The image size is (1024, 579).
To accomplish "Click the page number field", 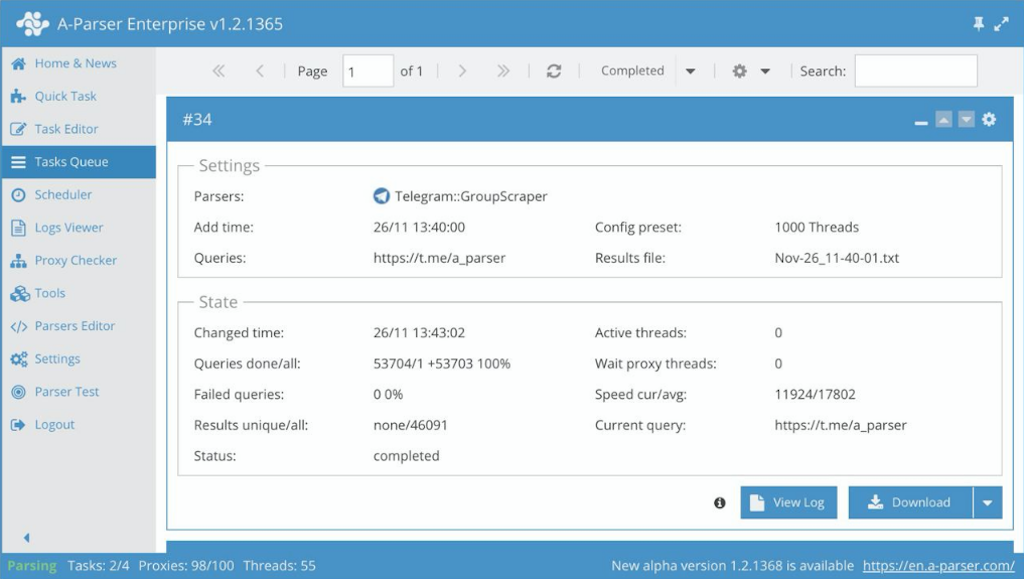I will point(368,71).
